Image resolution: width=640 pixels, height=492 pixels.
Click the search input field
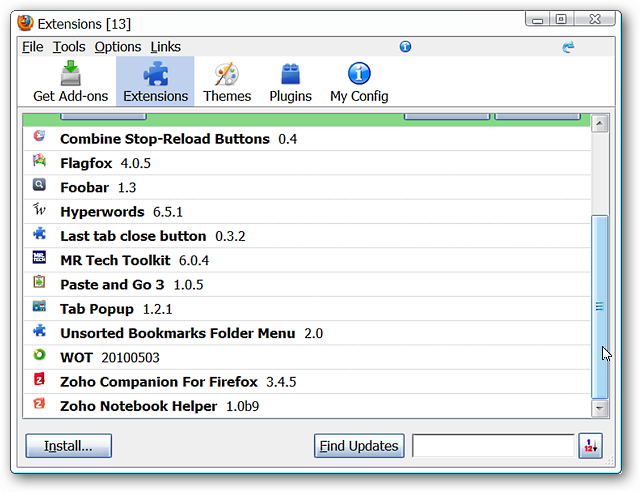pyautogui.click(x=493, y=446)
